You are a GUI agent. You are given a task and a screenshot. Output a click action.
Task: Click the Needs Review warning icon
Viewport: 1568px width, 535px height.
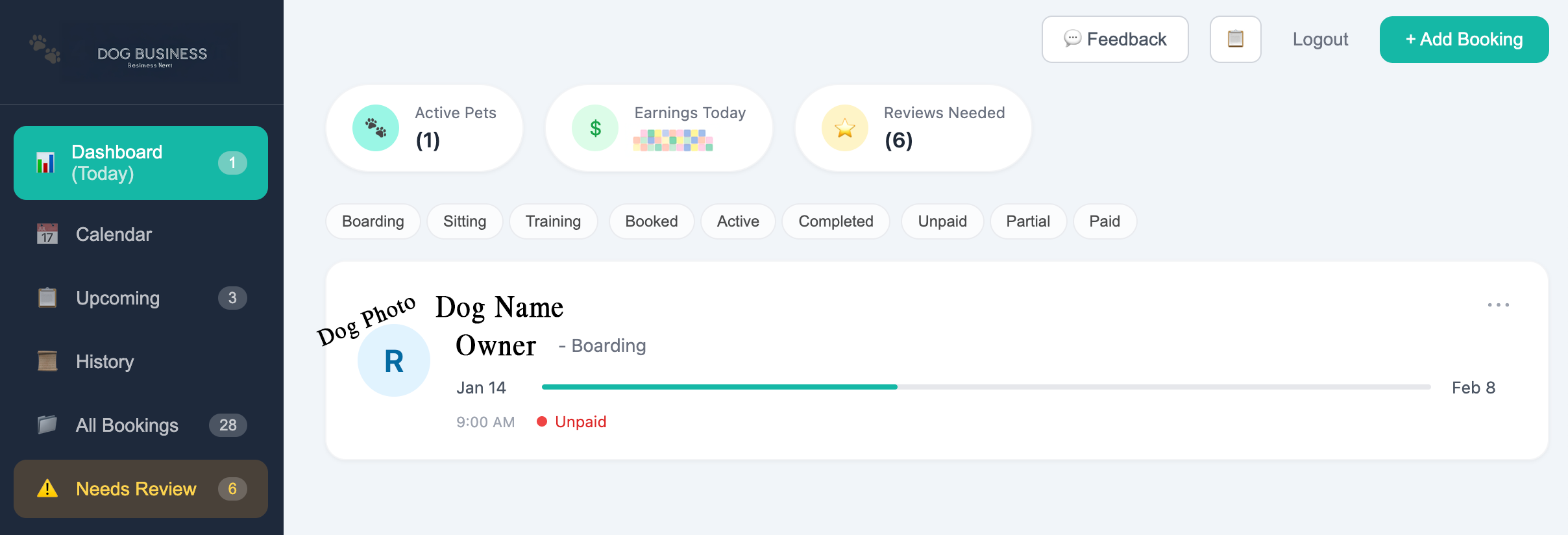pos(47,489)
